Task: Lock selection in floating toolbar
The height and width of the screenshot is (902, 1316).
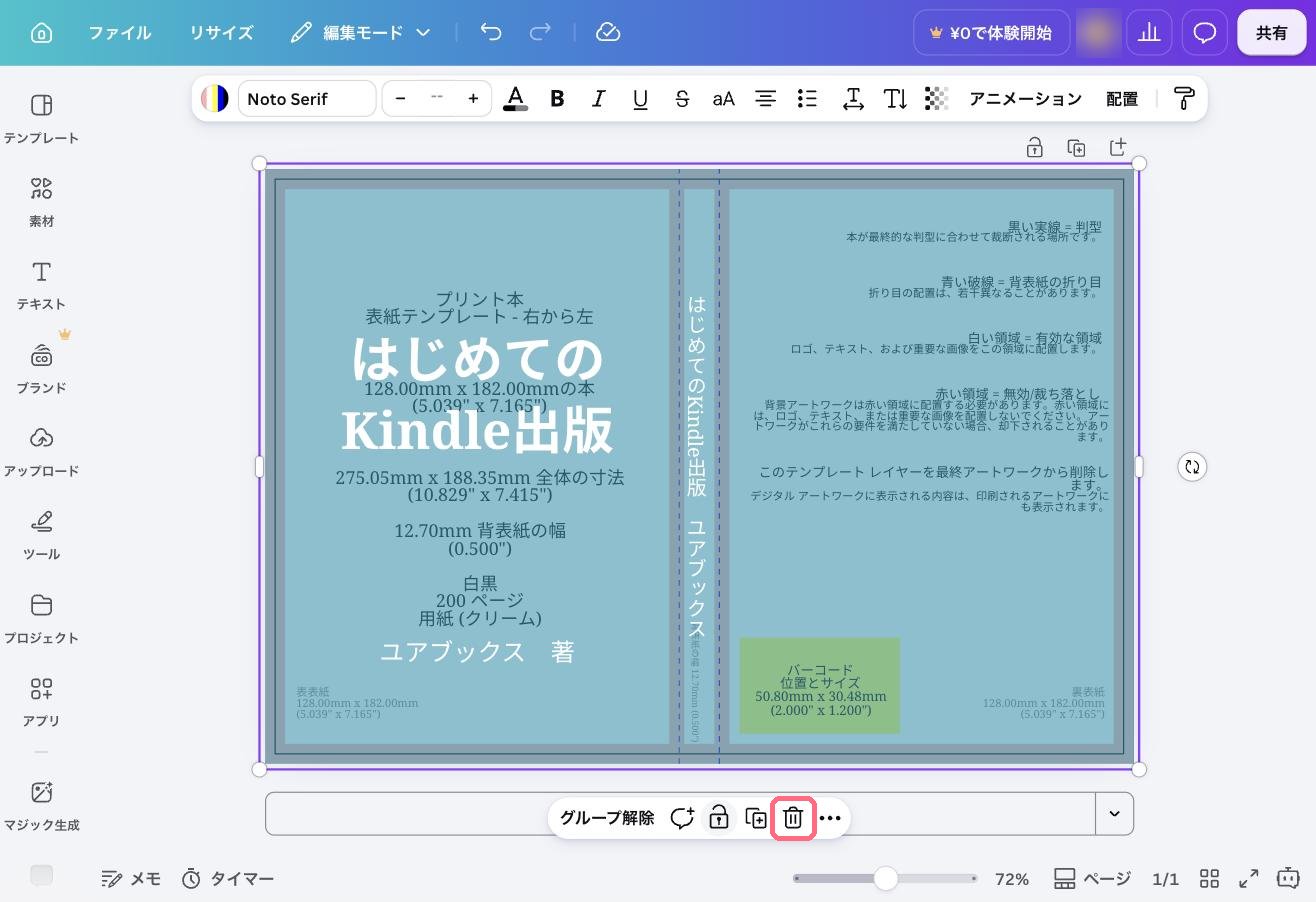Action: (718, 818)
